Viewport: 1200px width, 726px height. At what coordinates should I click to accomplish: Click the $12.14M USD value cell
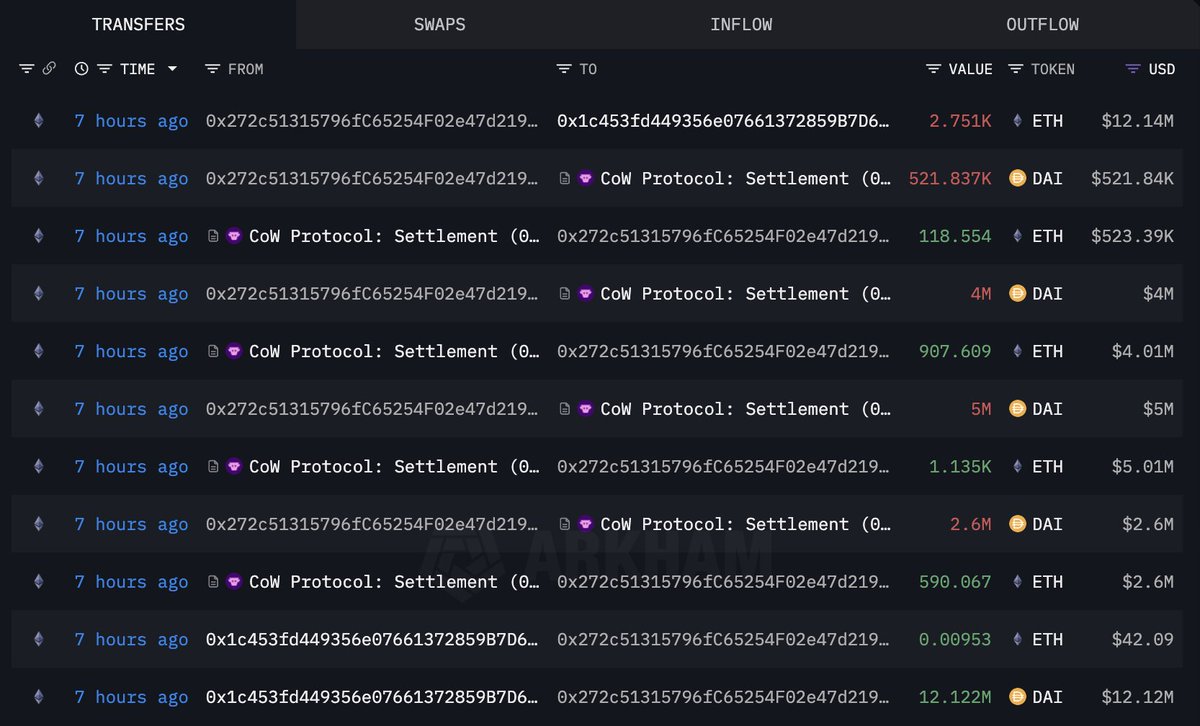[x=1137, y=121]
